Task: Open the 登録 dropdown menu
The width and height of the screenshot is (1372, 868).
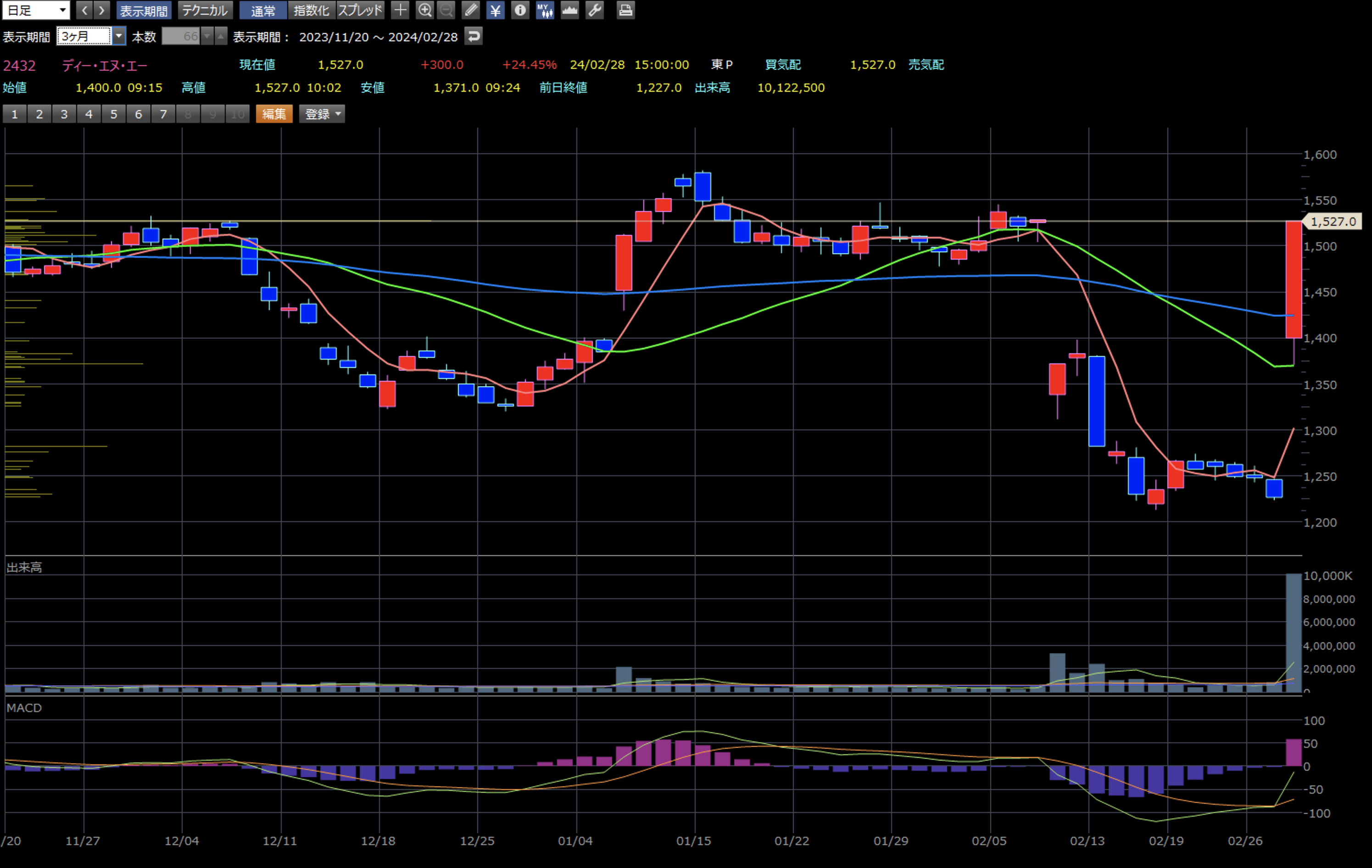Action: coord(322,114)
